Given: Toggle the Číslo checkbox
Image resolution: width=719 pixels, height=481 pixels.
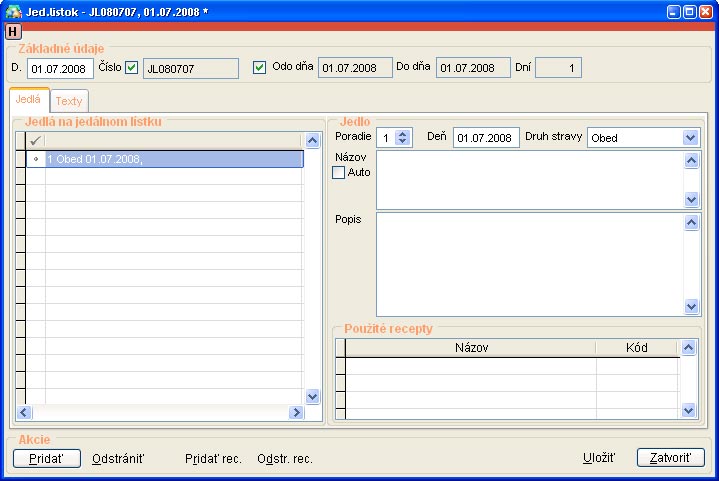Looking at the screenshot, I should tap(132, 68).
